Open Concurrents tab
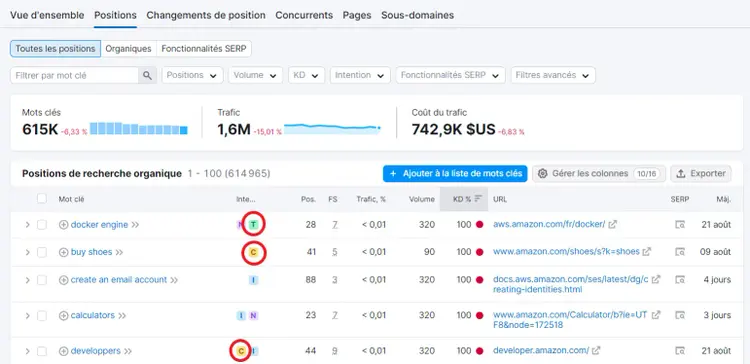 [x=304, y=15]
